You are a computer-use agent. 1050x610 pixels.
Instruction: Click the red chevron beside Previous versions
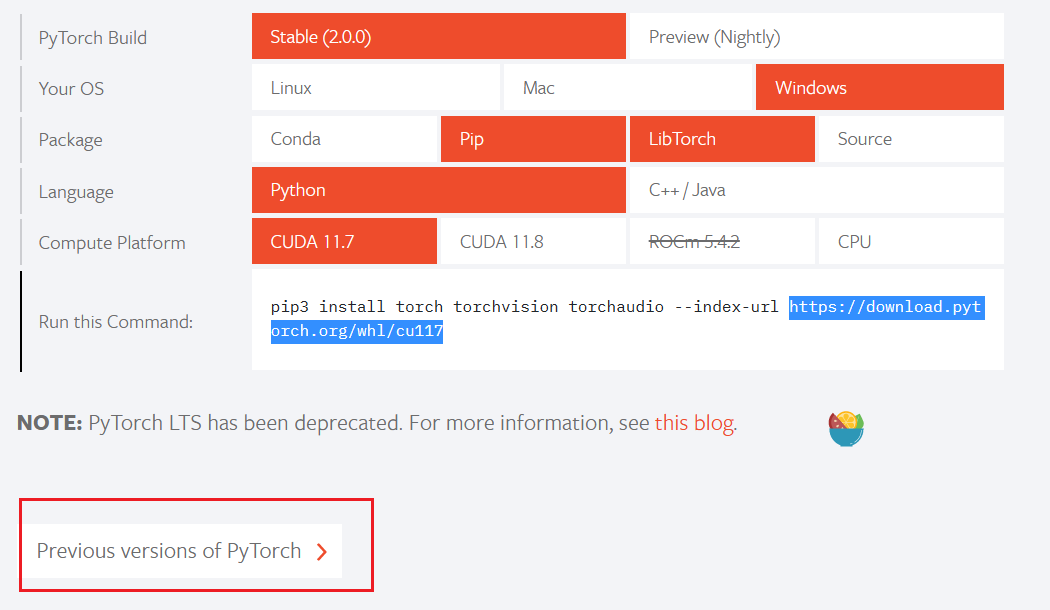click(x=322, y=552)
